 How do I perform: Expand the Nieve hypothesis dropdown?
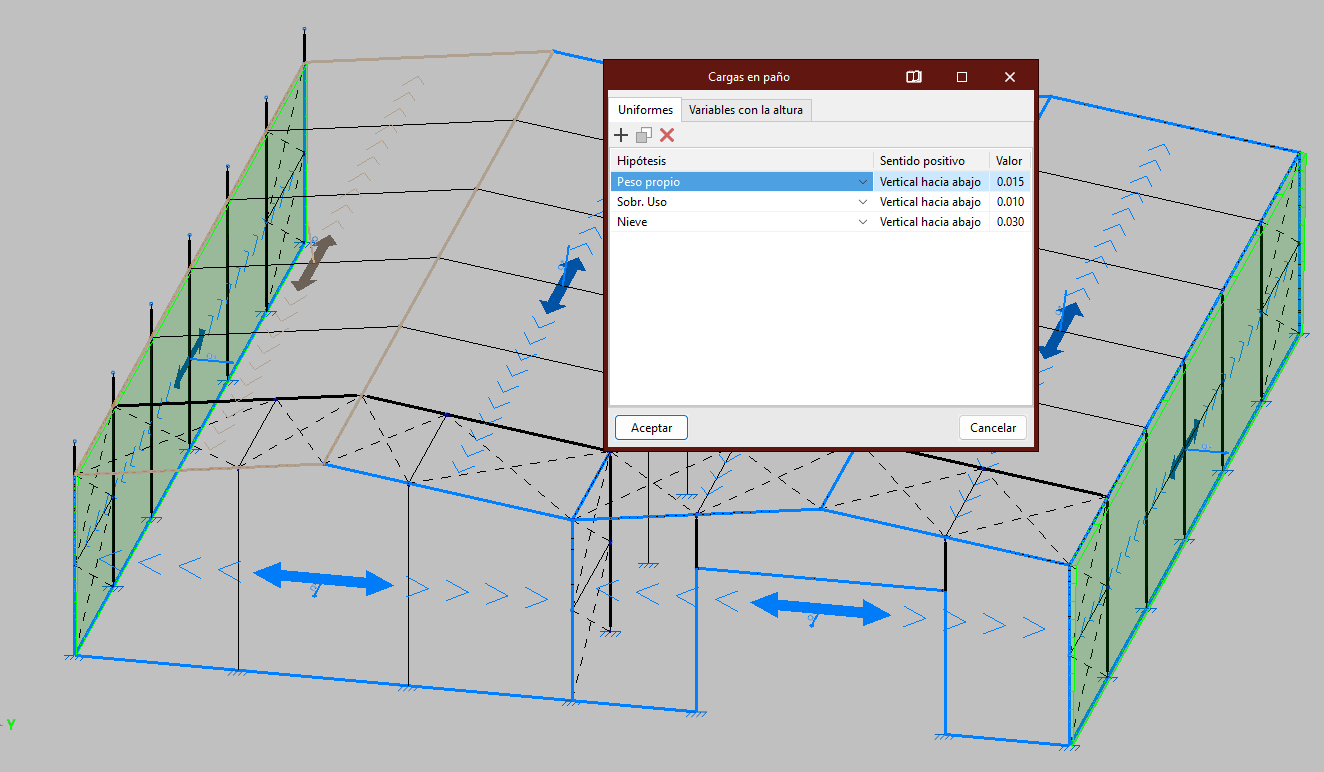point(863,222)
